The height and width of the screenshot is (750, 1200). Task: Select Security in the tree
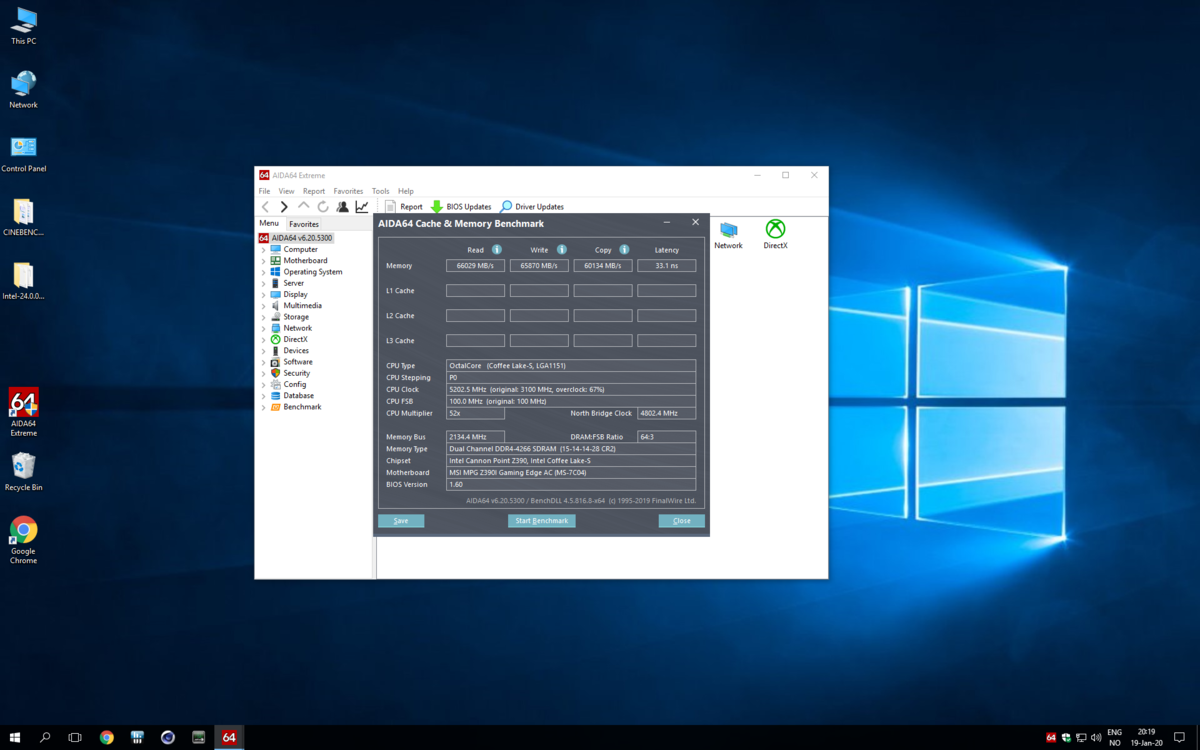coord(296,373)
